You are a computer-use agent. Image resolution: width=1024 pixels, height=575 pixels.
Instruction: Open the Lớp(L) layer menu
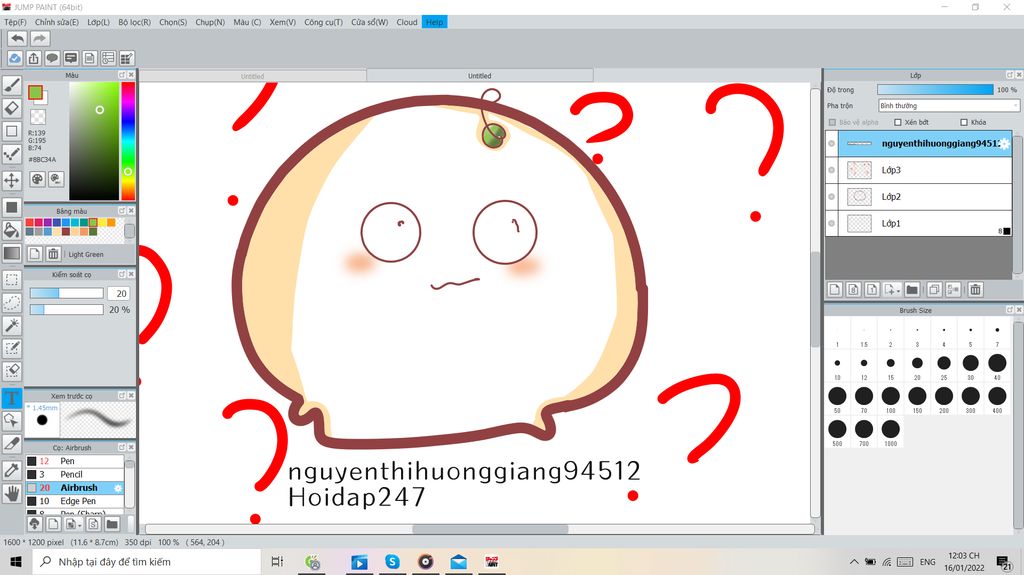pos(99,22)
